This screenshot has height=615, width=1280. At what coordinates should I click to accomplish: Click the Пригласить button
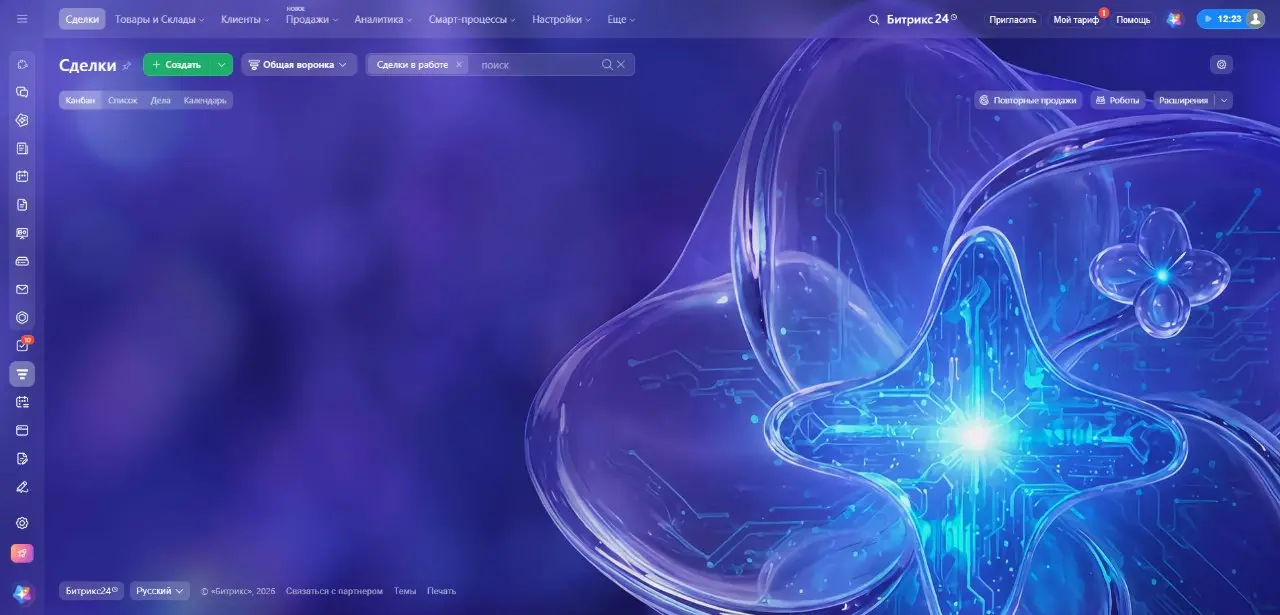[1013, 19]
